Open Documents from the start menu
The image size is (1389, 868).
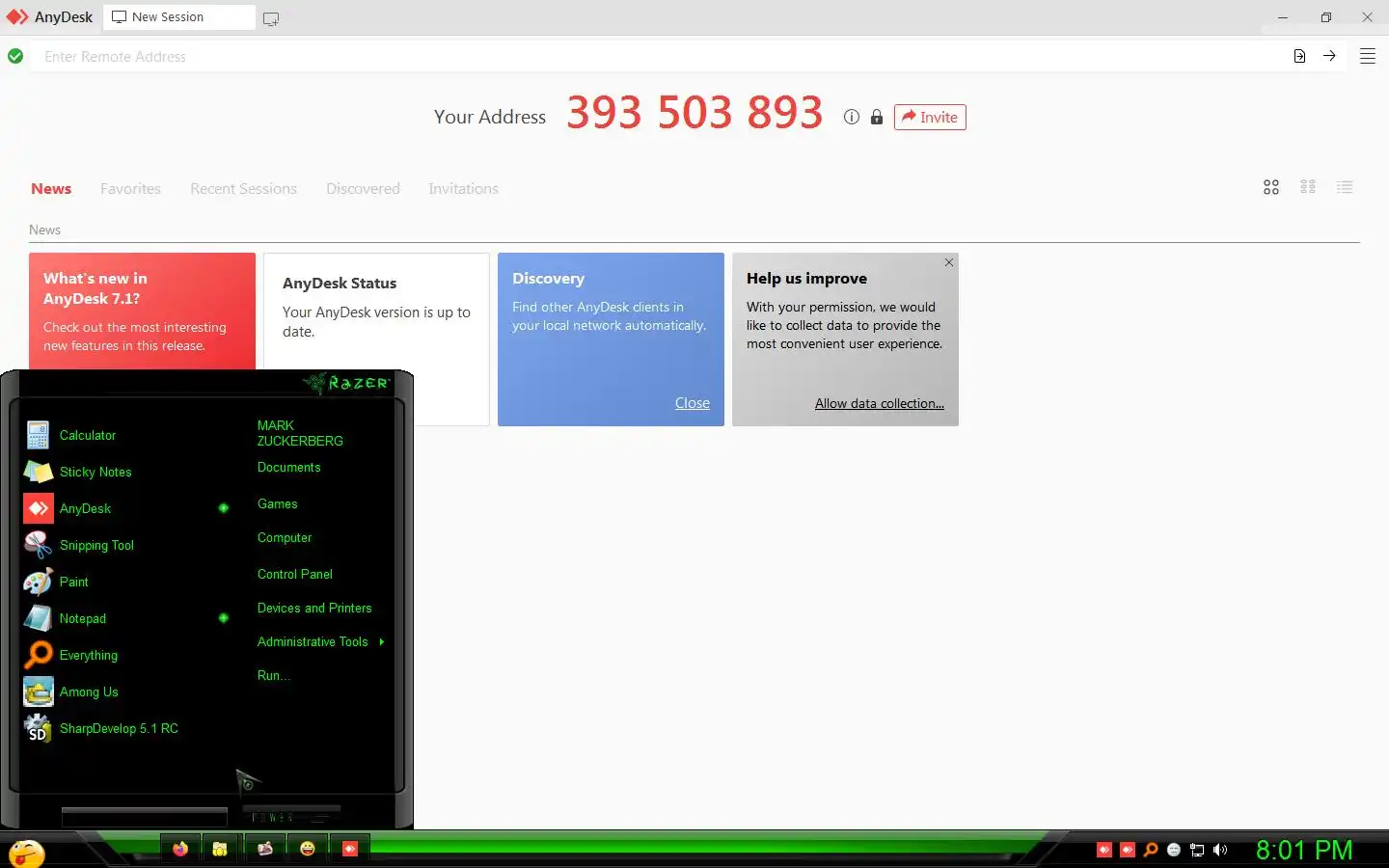coord(289,468)
